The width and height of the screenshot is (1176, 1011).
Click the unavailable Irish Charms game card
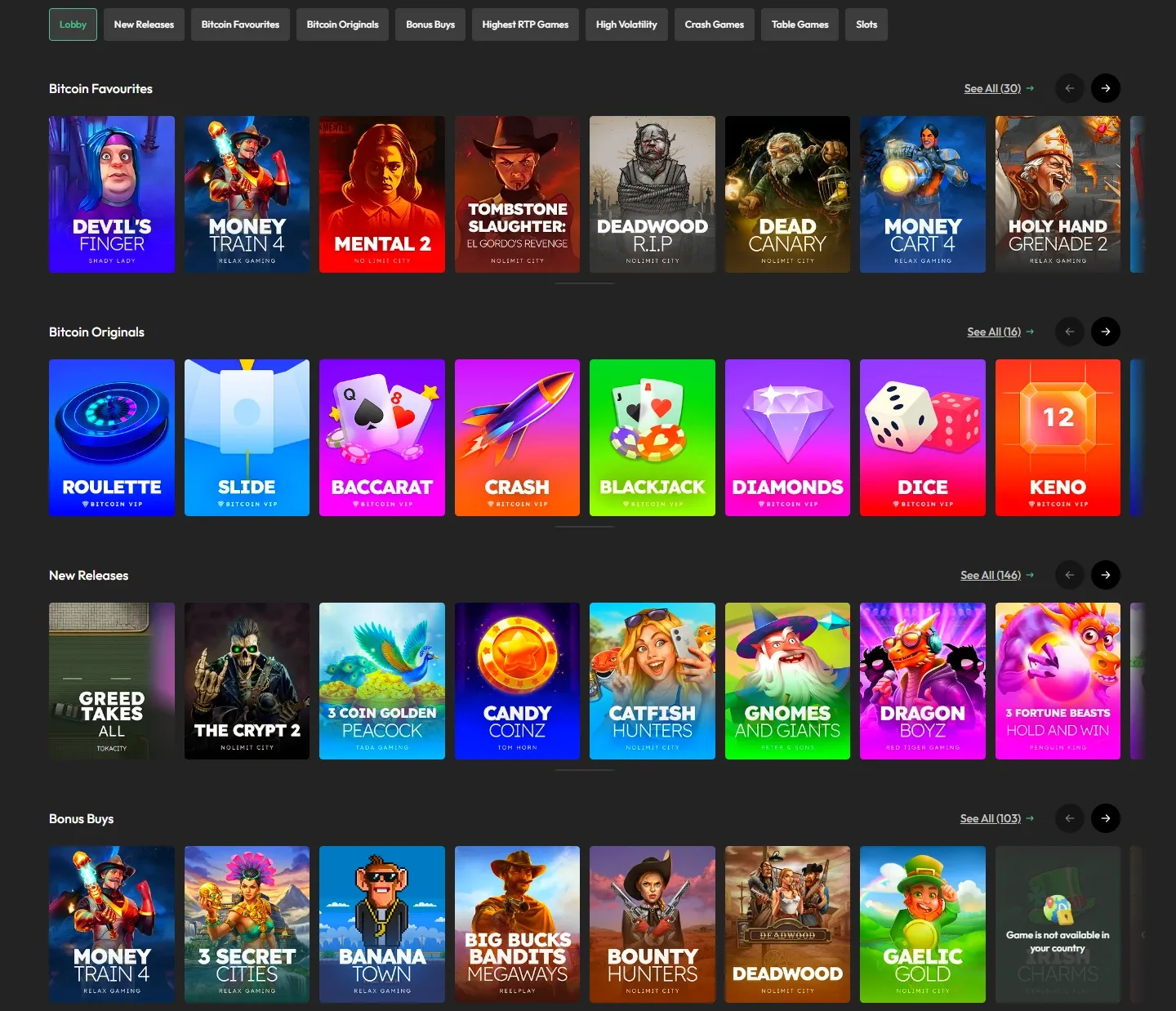pos(1058,924)
